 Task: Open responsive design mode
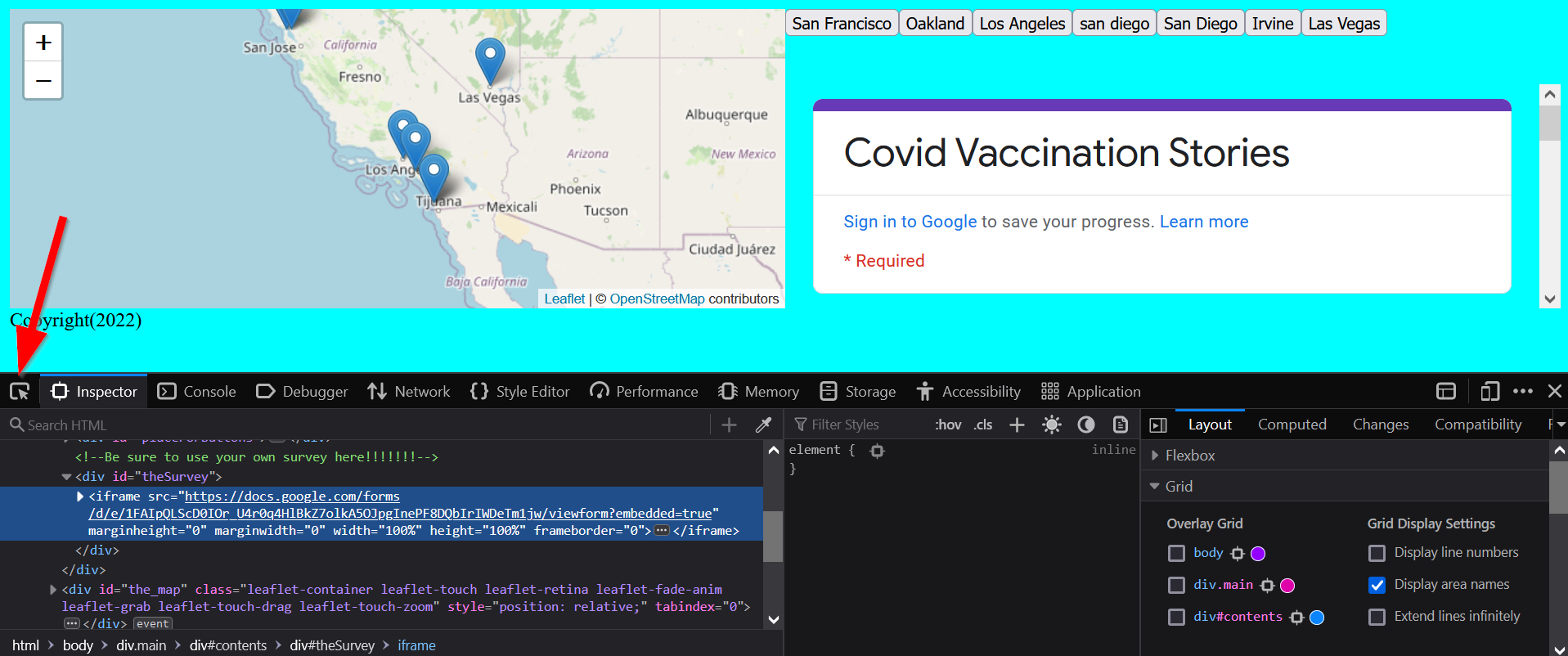pyautogui.click(x=1489, y=392)
